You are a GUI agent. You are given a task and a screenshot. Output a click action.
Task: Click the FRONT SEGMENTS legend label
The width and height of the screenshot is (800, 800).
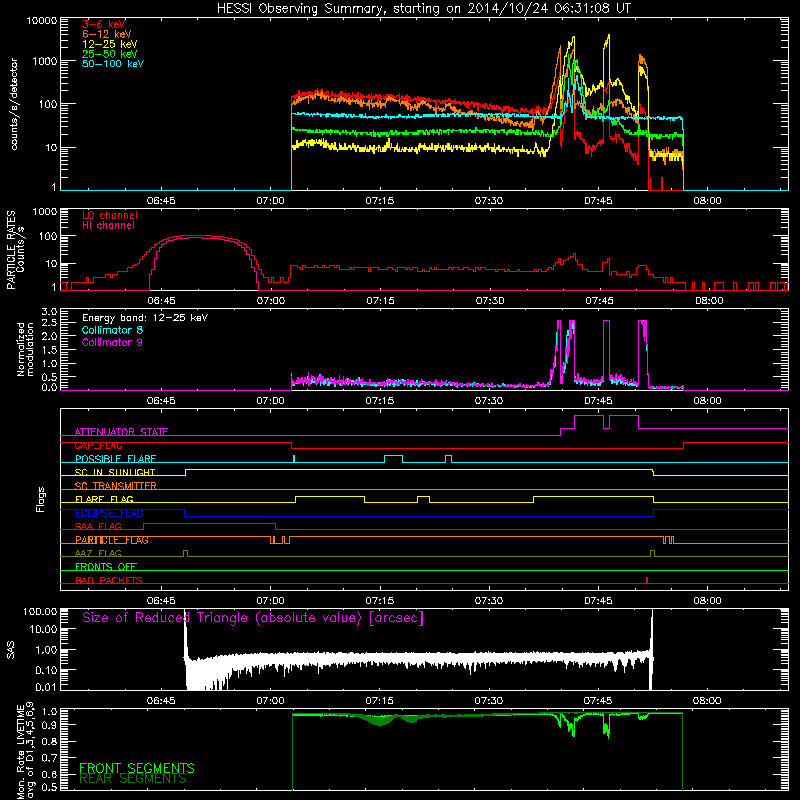tap(137, 768)
